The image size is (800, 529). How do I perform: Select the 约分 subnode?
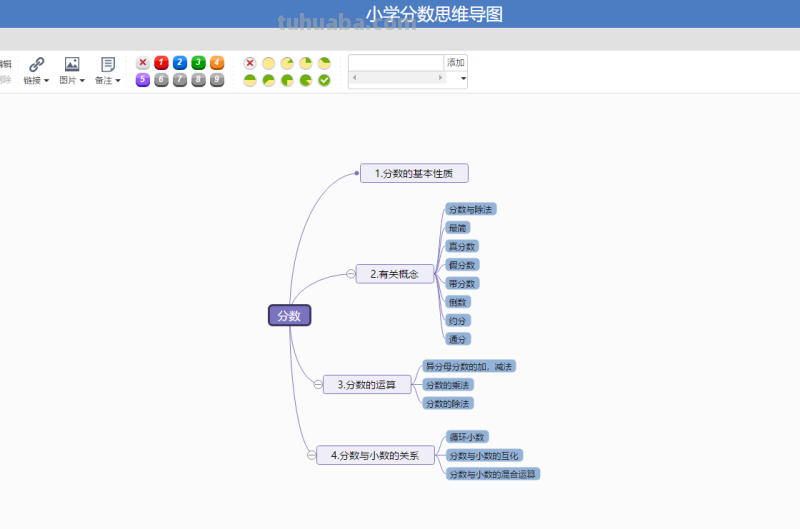click(x=458, y=320)
